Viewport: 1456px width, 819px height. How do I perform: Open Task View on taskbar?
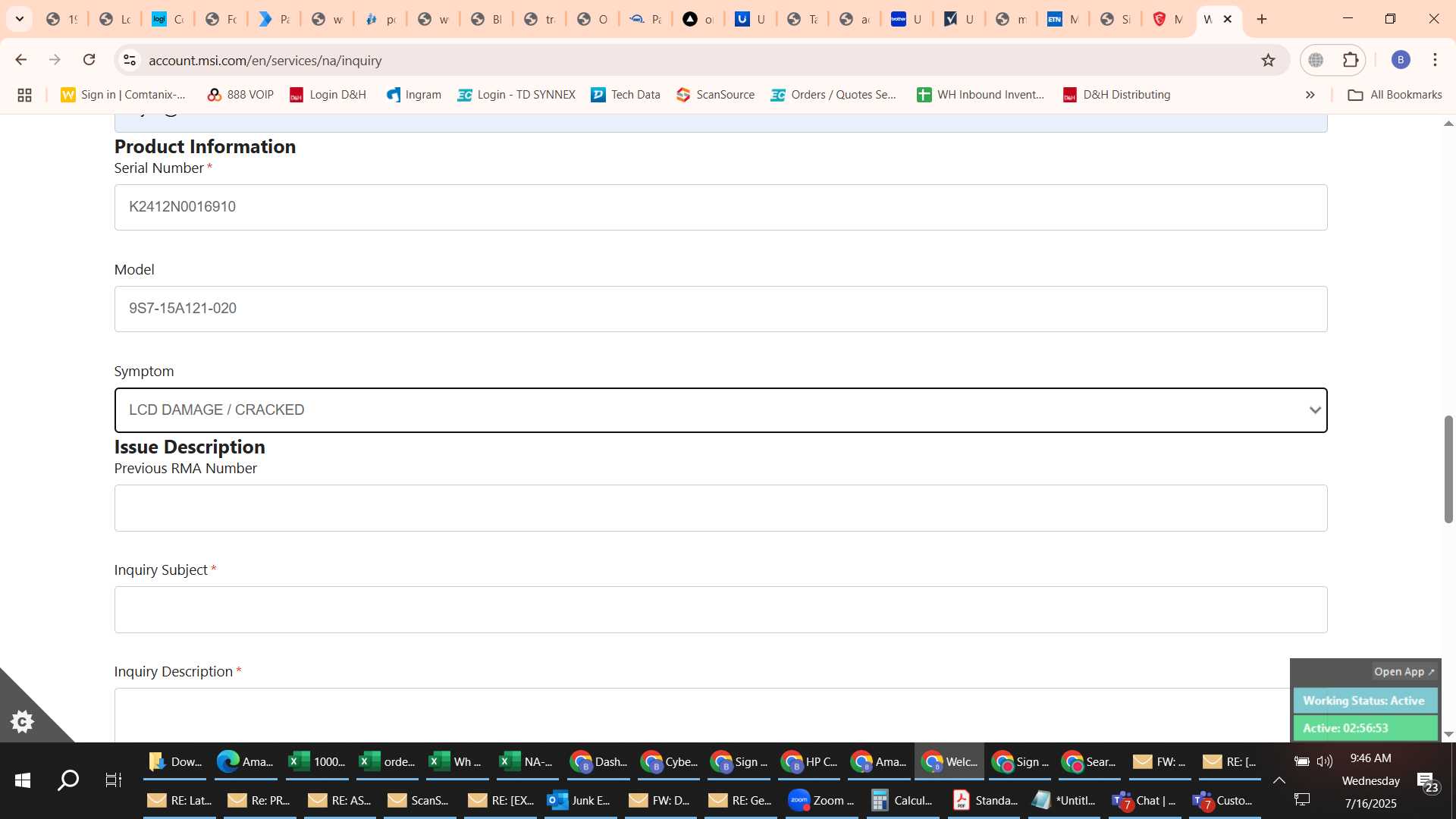point(114,780)
